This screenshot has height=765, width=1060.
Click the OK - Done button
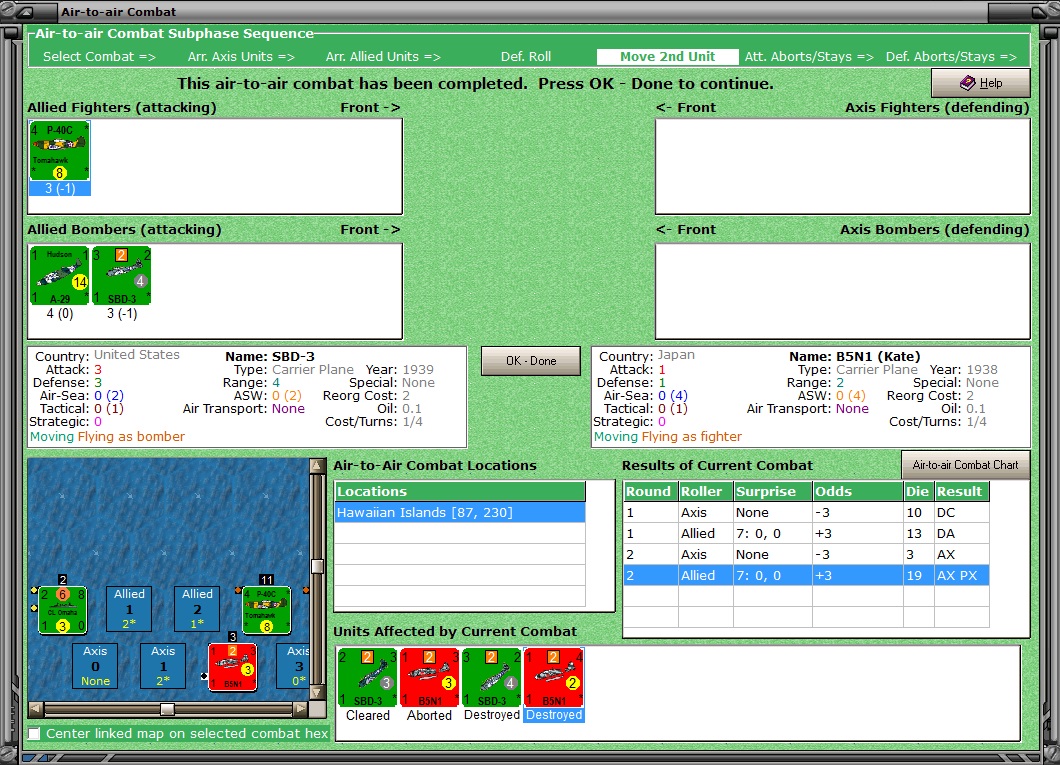point(531,361)
